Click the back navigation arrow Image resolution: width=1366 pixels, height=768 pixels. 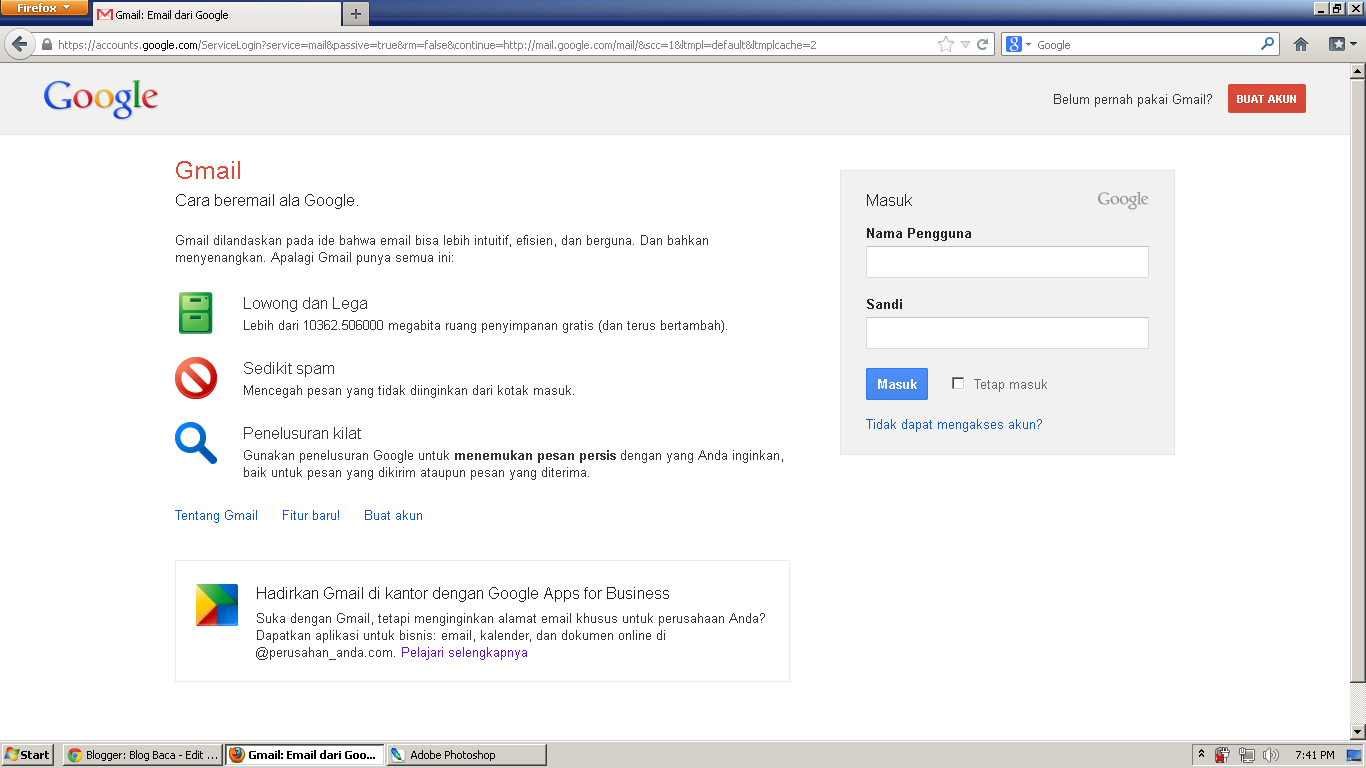20,44
